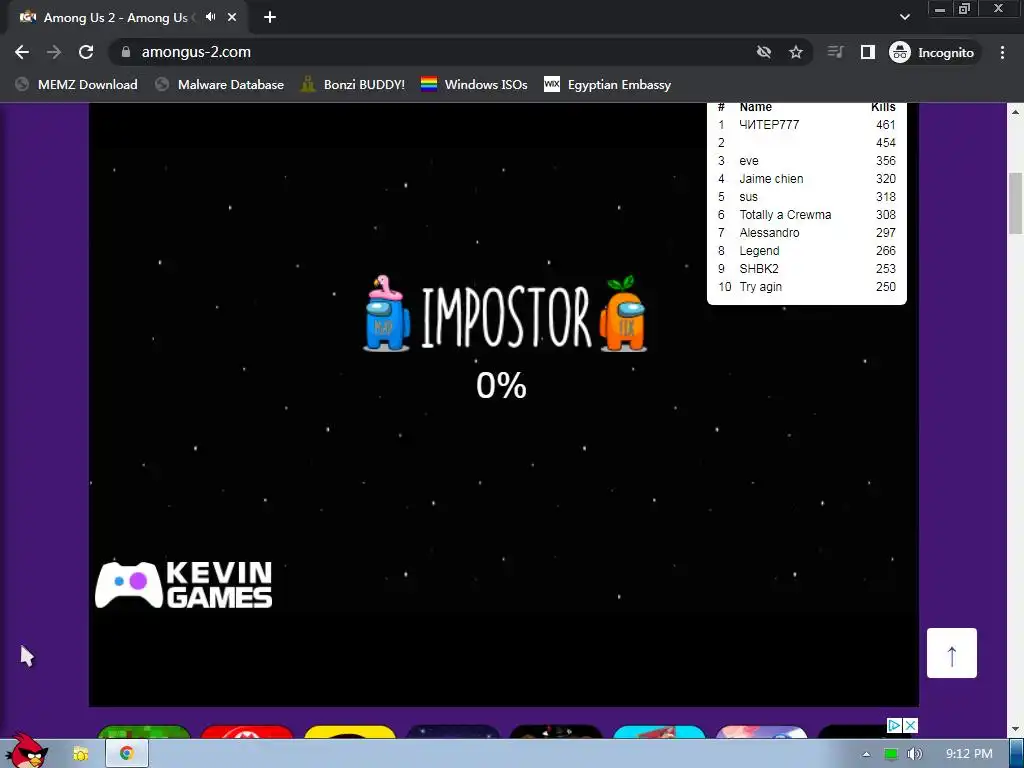Select the Among Us 2 browser tab
1024x768 pixels.
127,18
